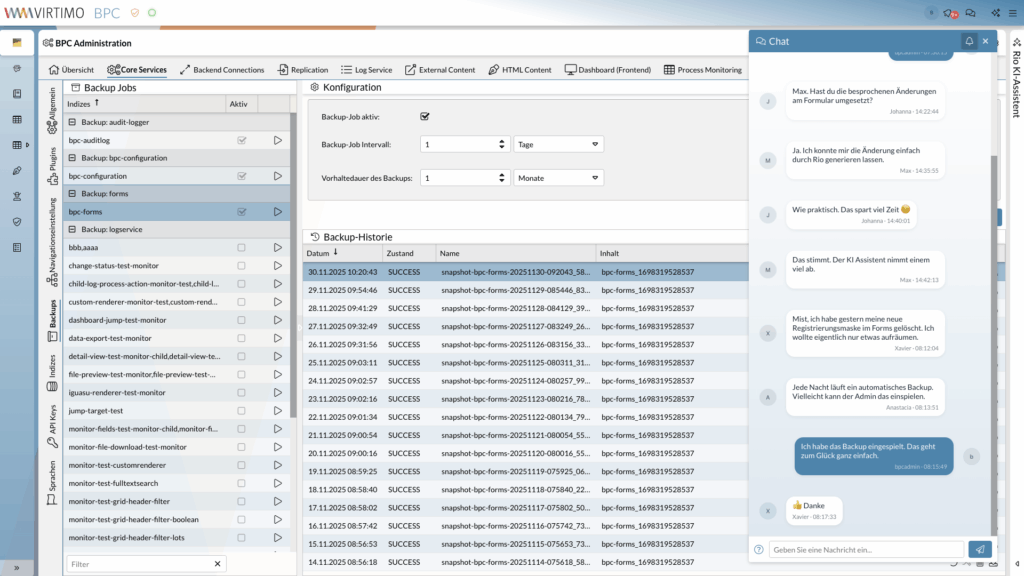Screen dimensions: 1024x576
Task: Open the AI assistant sparkle icon in header
Action: coord(996,13)
